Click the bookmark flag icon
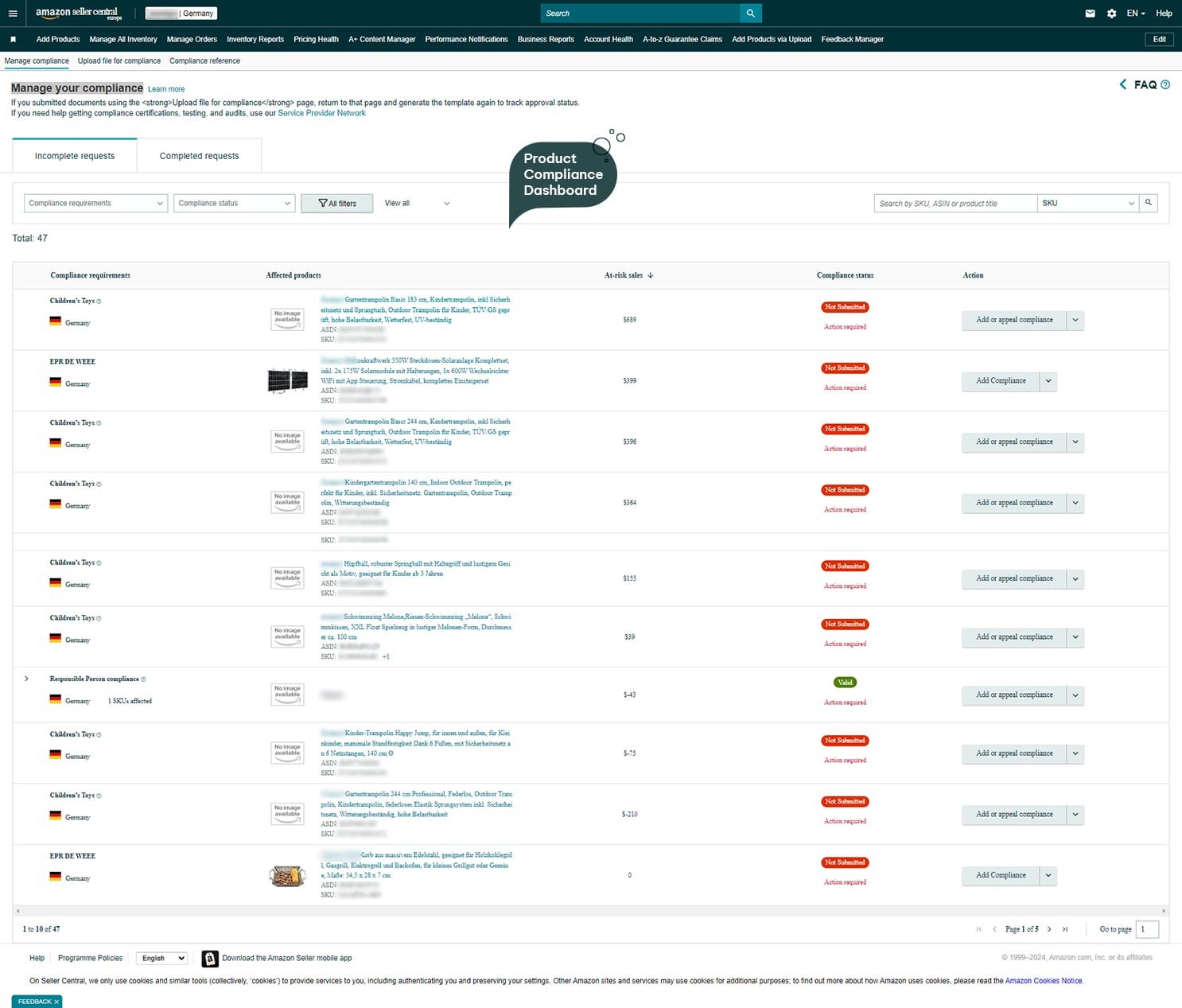 pos(13,39)
